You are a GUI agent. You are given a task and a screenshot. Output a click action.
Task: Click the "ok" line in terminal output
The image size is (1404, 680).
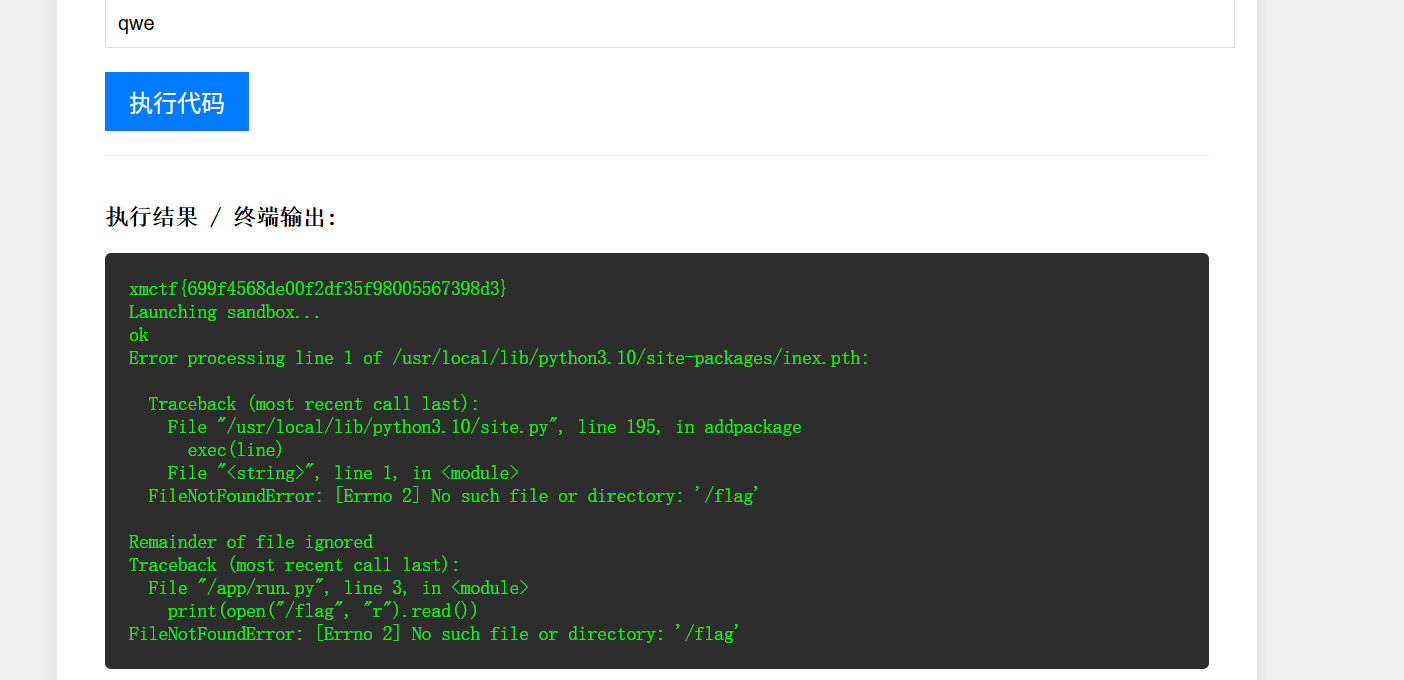(x=139, y=335)
